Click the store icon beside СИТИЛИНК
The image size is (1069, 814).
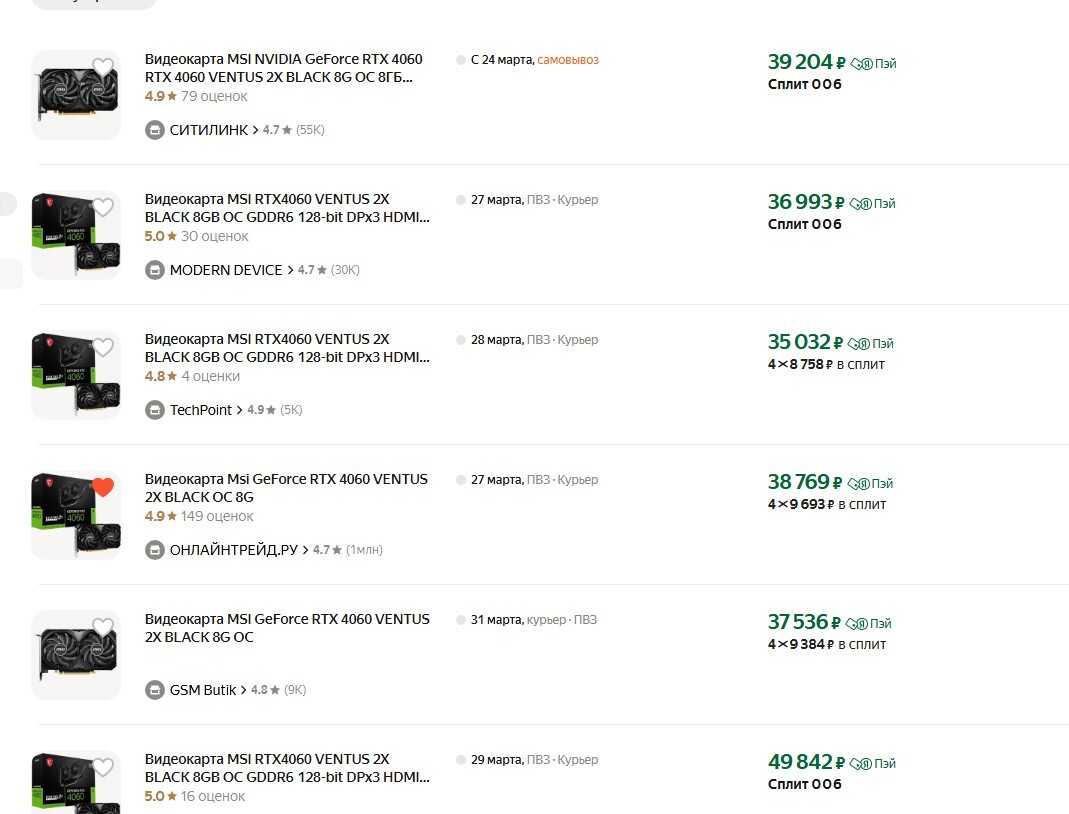(155, 130)
